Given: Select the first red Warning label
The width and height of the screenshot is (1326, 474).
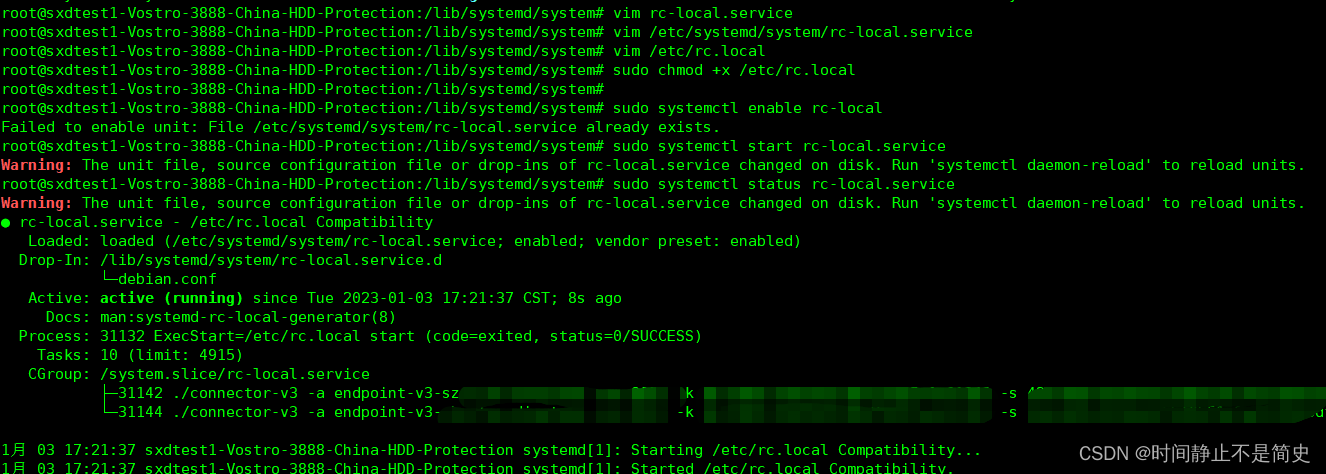Looking at the screenshot, I should coord(37,165).
